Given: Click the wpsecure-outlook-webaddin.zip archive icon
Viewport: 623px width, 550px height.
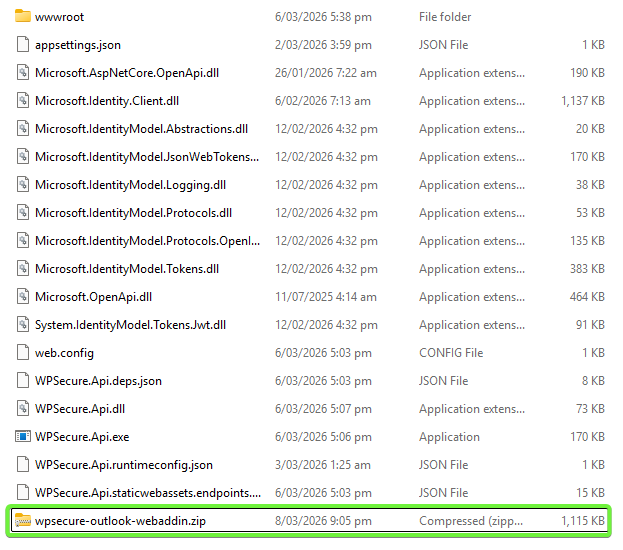Looking at the screenshot, I should (23, 521).
